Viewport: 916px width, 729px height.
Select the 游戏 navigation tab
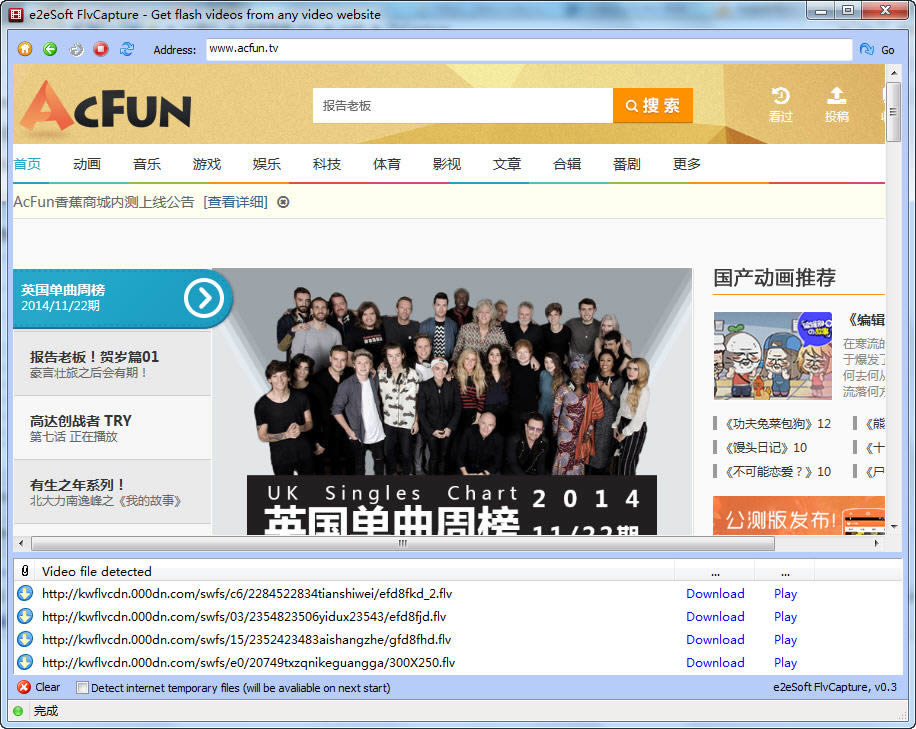click(x=207, y=164)
